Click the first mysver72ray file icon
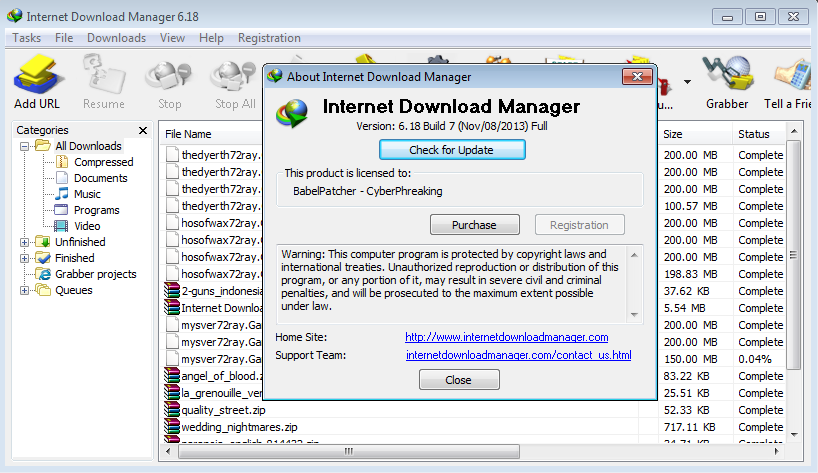818x473 pixels. tap(172, 325)
